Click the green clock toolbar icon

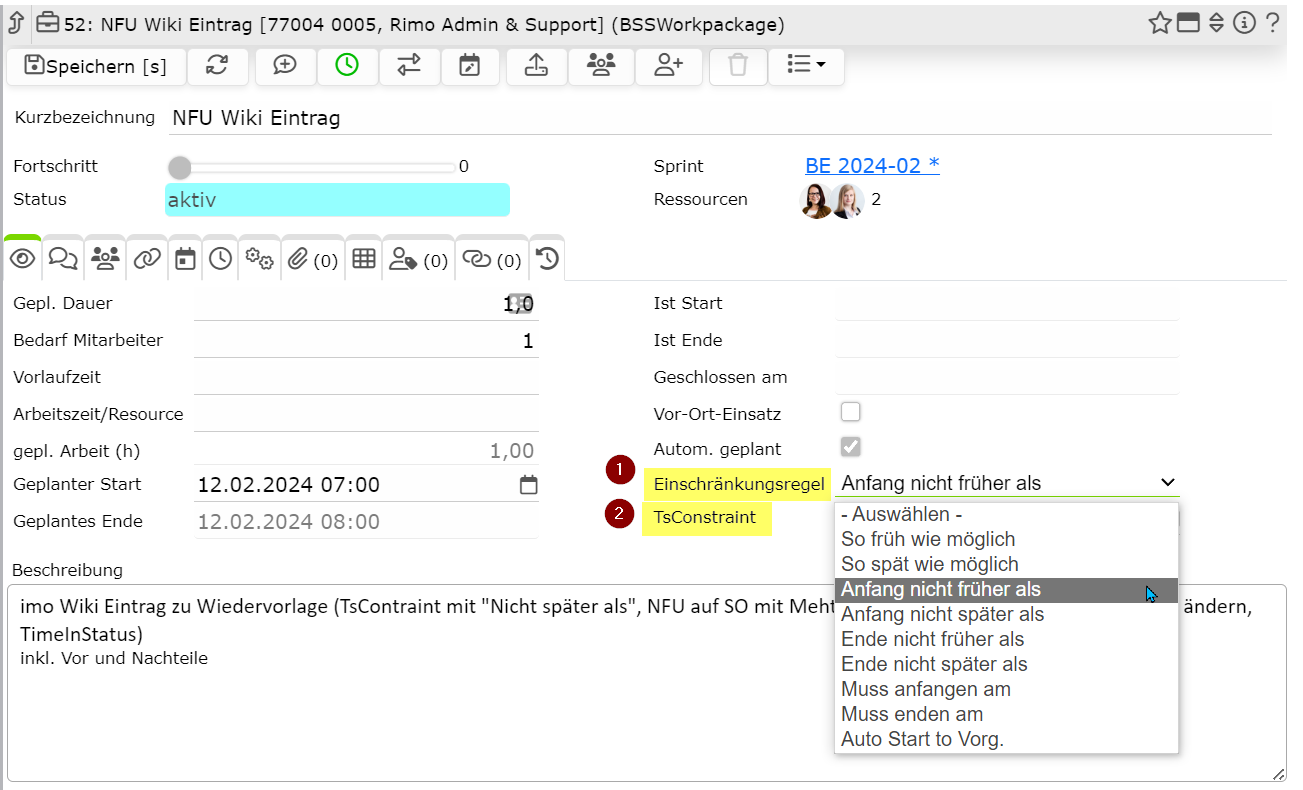(347, 67)
